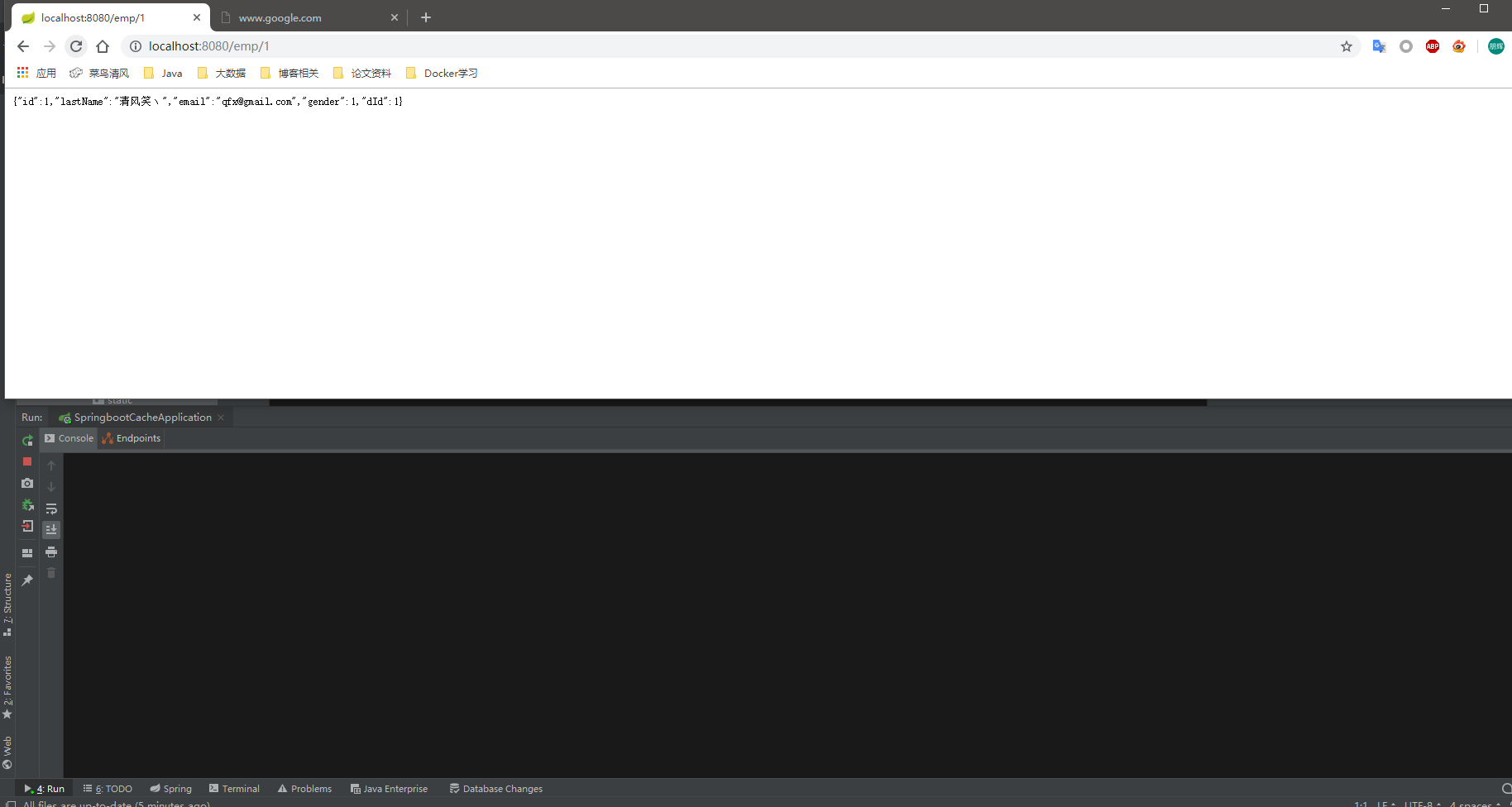Maximize the Chrome window
Image resolution: width=1512 pixels, height=807 pixels.
coord(1484,8)
